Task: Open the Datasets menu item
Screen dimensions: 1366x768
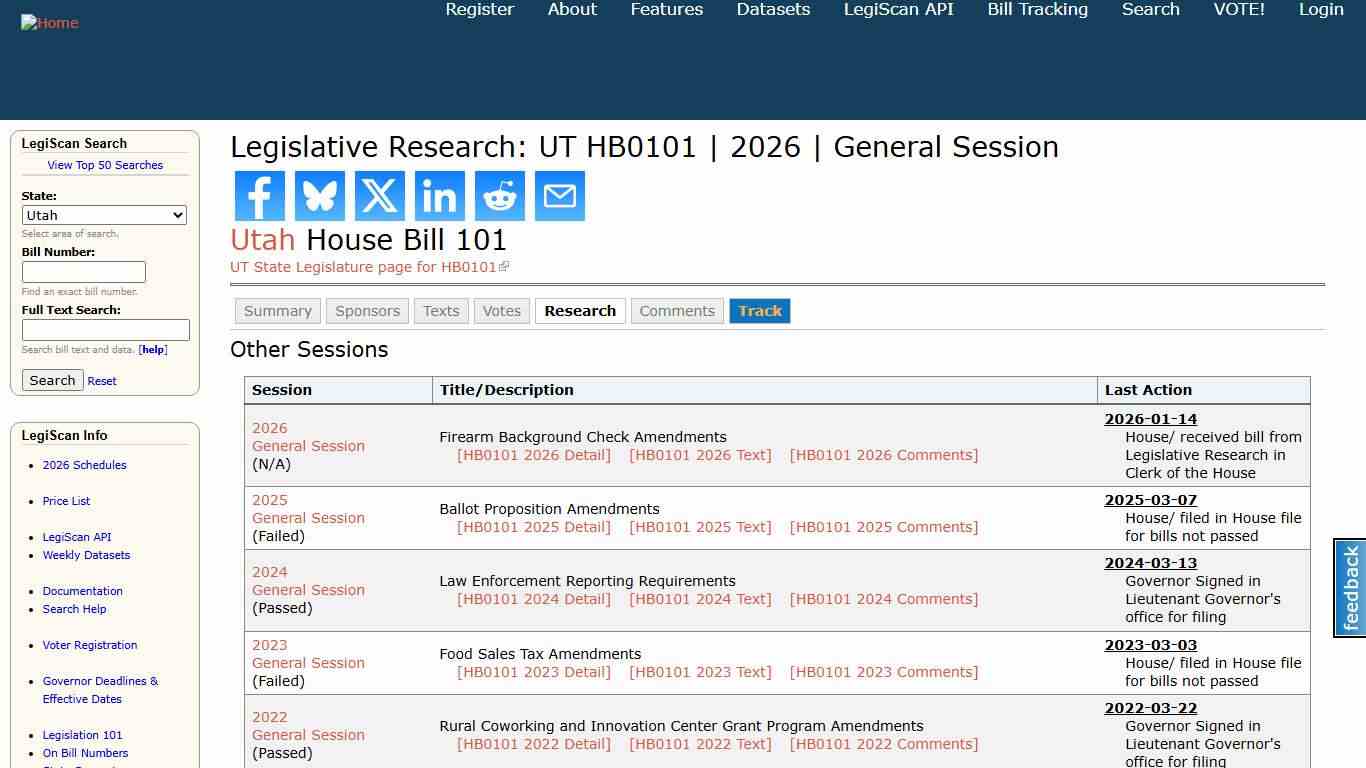Action: coord(772,9)
